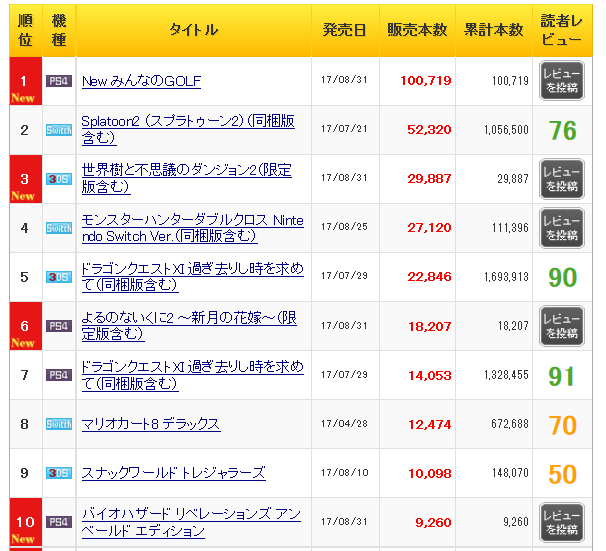This screenshot has height=551, width=606.
Task: Click review button for モンスターハンターダブルクロス
Action: (562, 228)
